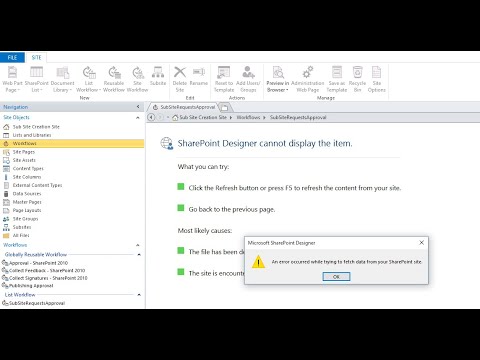Image resolution: width=480 pixels, height=360 pixels.
Task: Create a new Document Library
Action: tap(62, 79)
